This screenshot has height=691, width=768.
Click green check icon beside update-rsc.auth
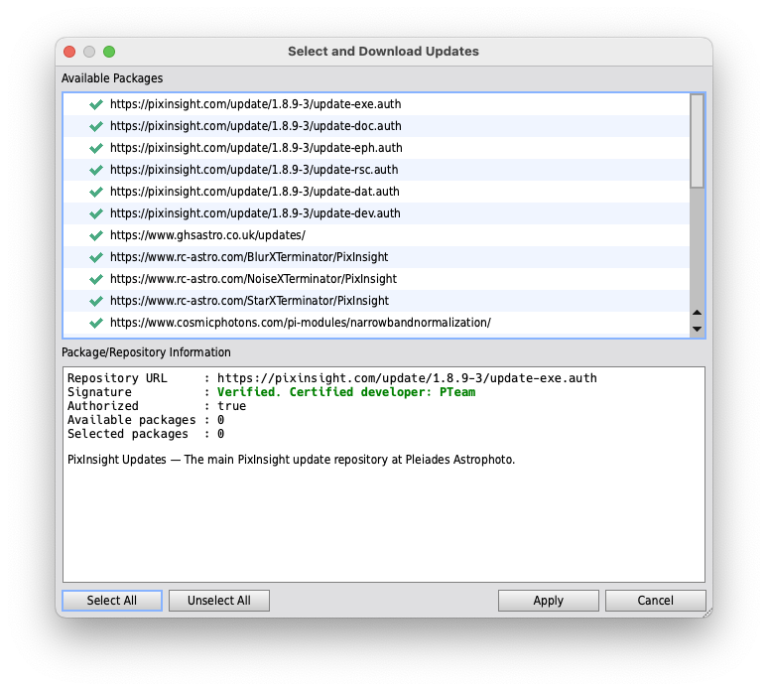(96, 170)
